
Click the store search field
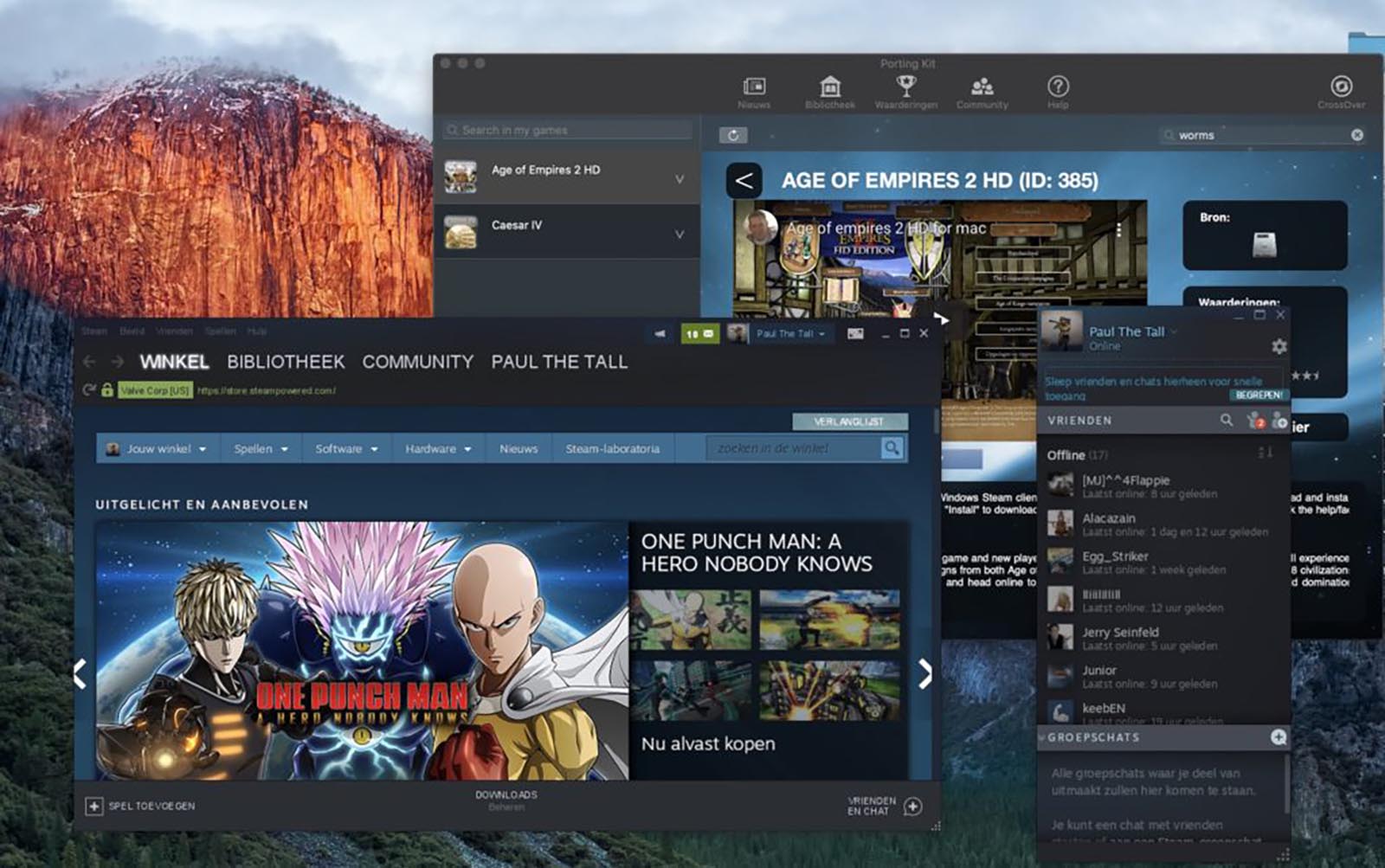click(x=793, y=448)
